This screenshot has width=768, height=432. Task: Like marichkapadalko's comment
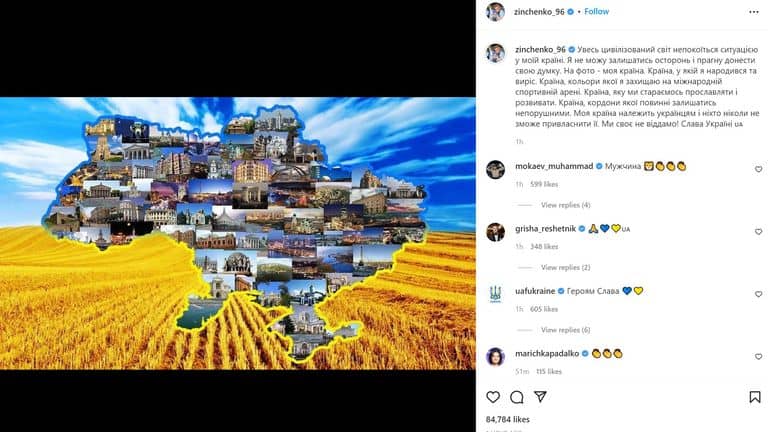(758, 356)
